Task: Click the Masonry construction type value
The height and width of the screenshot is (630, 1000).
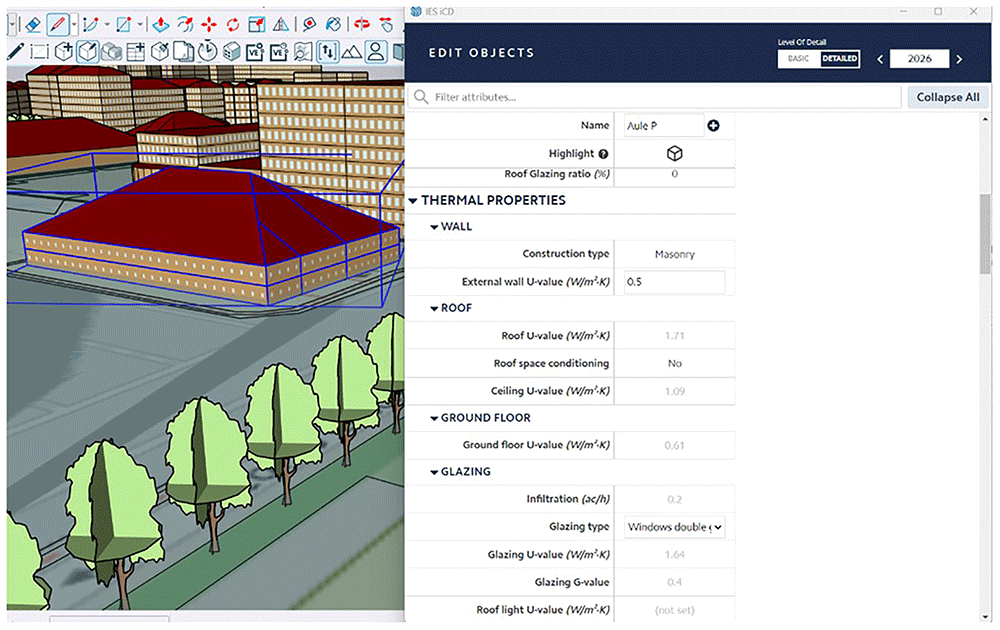Action: [675, 254]
